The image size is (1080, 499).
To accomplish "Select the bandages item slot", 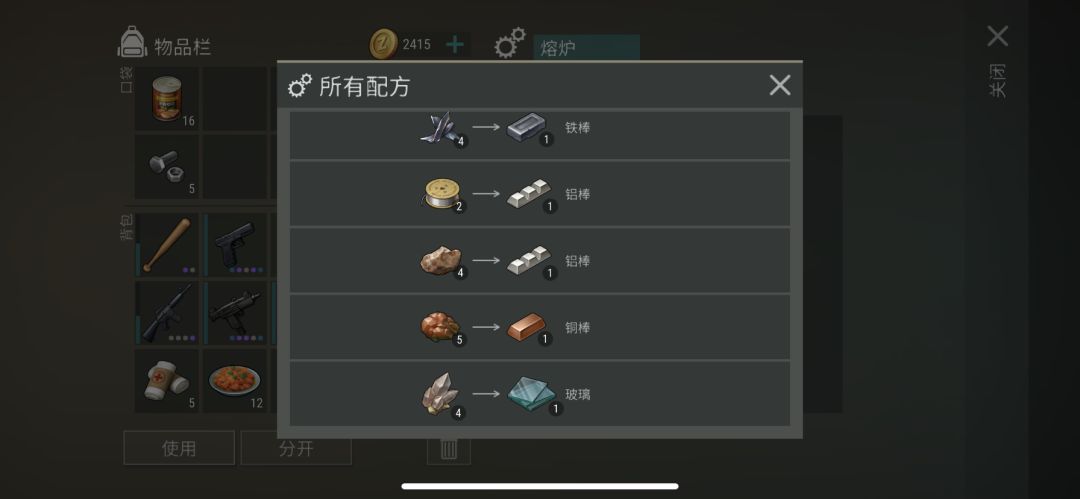I will coord(166,380).
